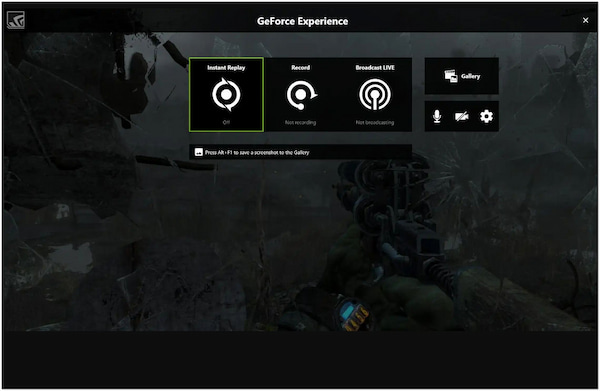Open the Broadcast LIVE tile
Viewport: 600px width, 391px height.
click(375, 94)
